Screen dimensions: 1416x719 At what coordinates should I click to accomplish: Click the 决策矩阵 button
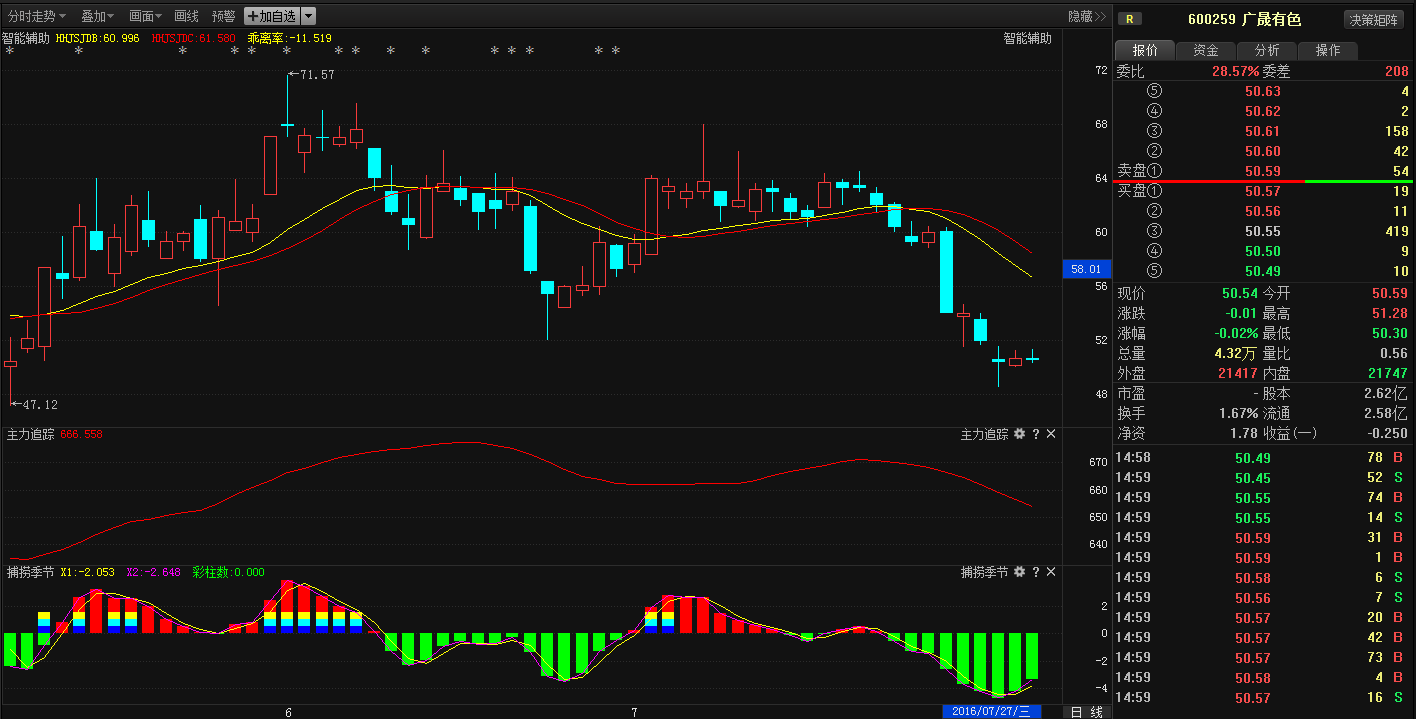(x=1373, y=20)
